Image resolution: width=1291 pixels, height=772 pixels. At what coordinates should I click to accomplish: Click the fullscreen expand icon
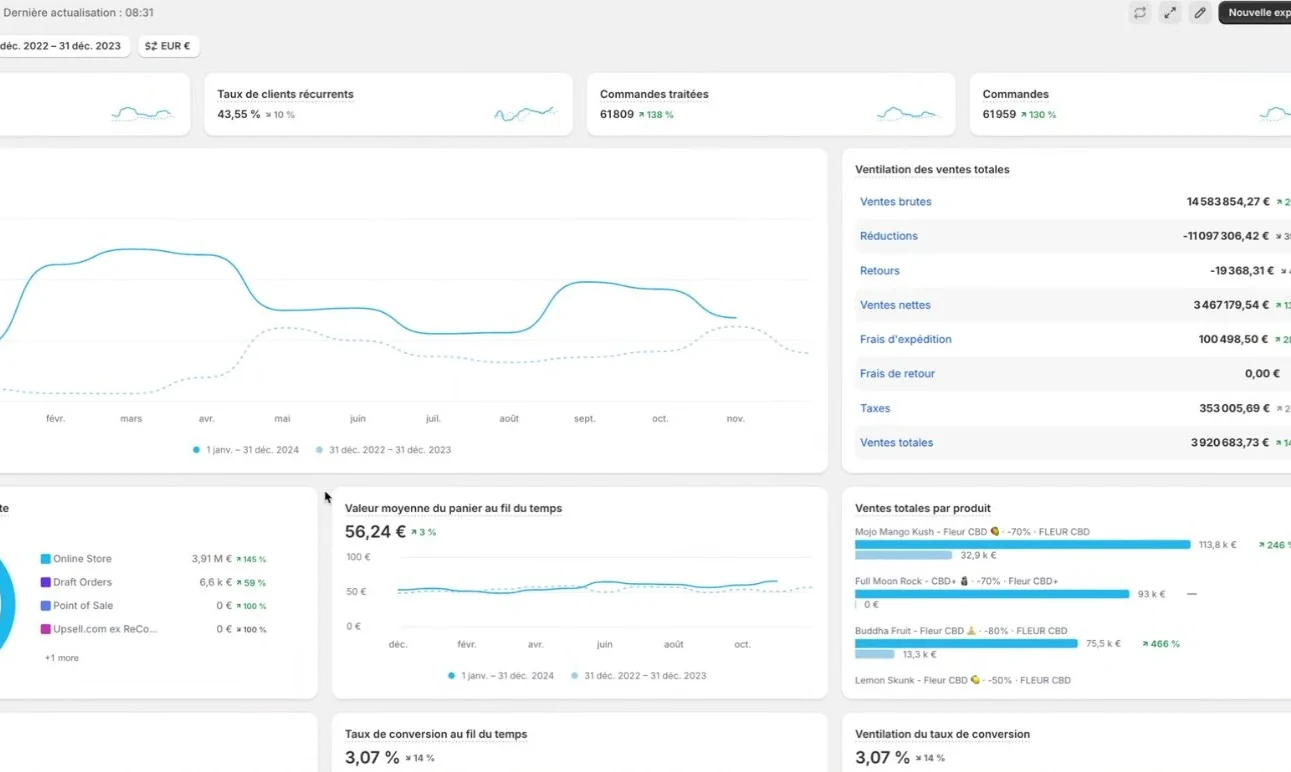coord(1170,13)
